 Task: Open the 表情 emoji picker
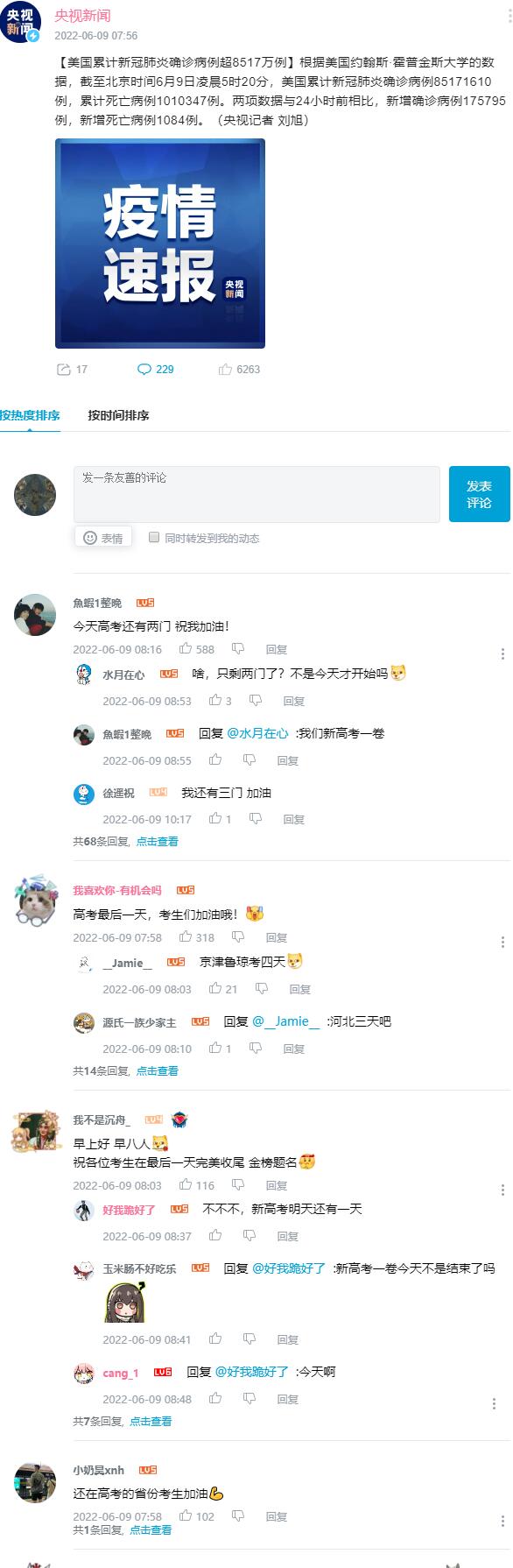click(103, 538)
